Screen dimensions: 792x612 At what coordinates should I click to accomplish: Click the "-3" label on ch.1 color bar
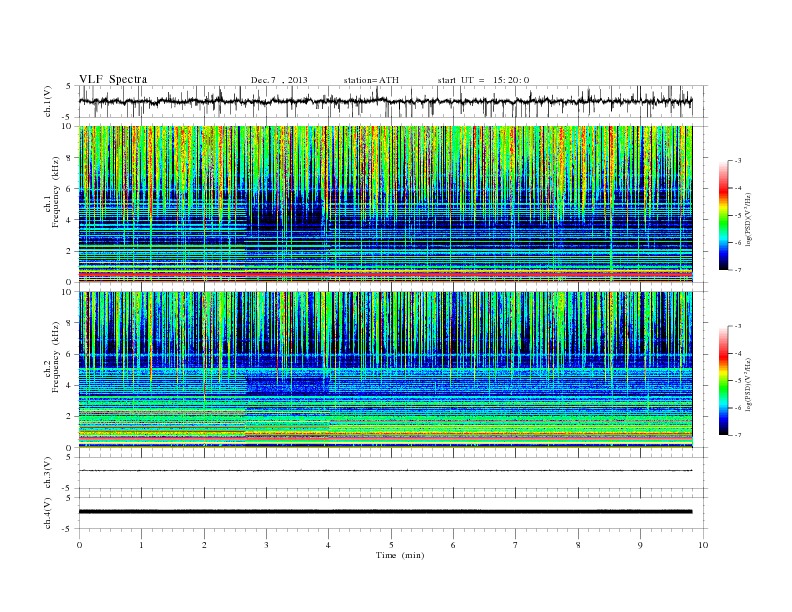coord(738,161)
